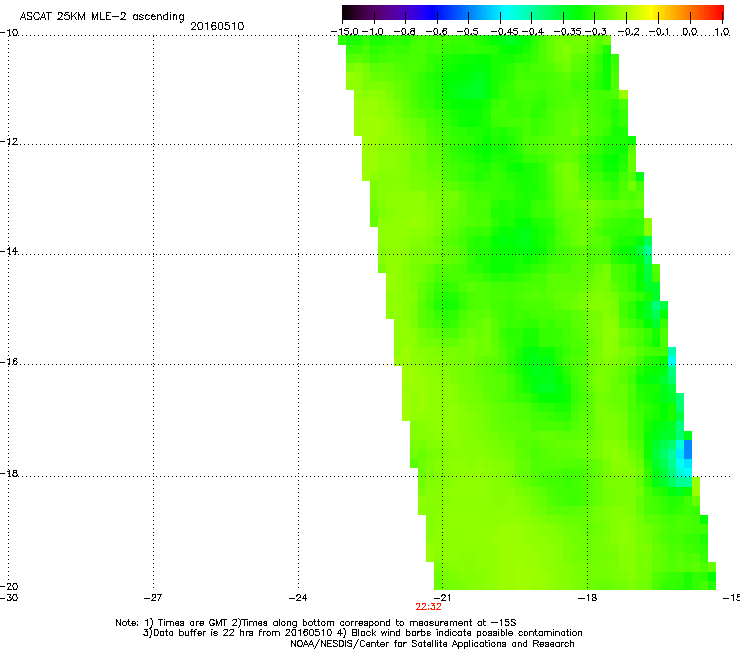Click the -15.0 colorbar tick label
This screenshot has height=650, width=740.
click(x=345, y=32)
